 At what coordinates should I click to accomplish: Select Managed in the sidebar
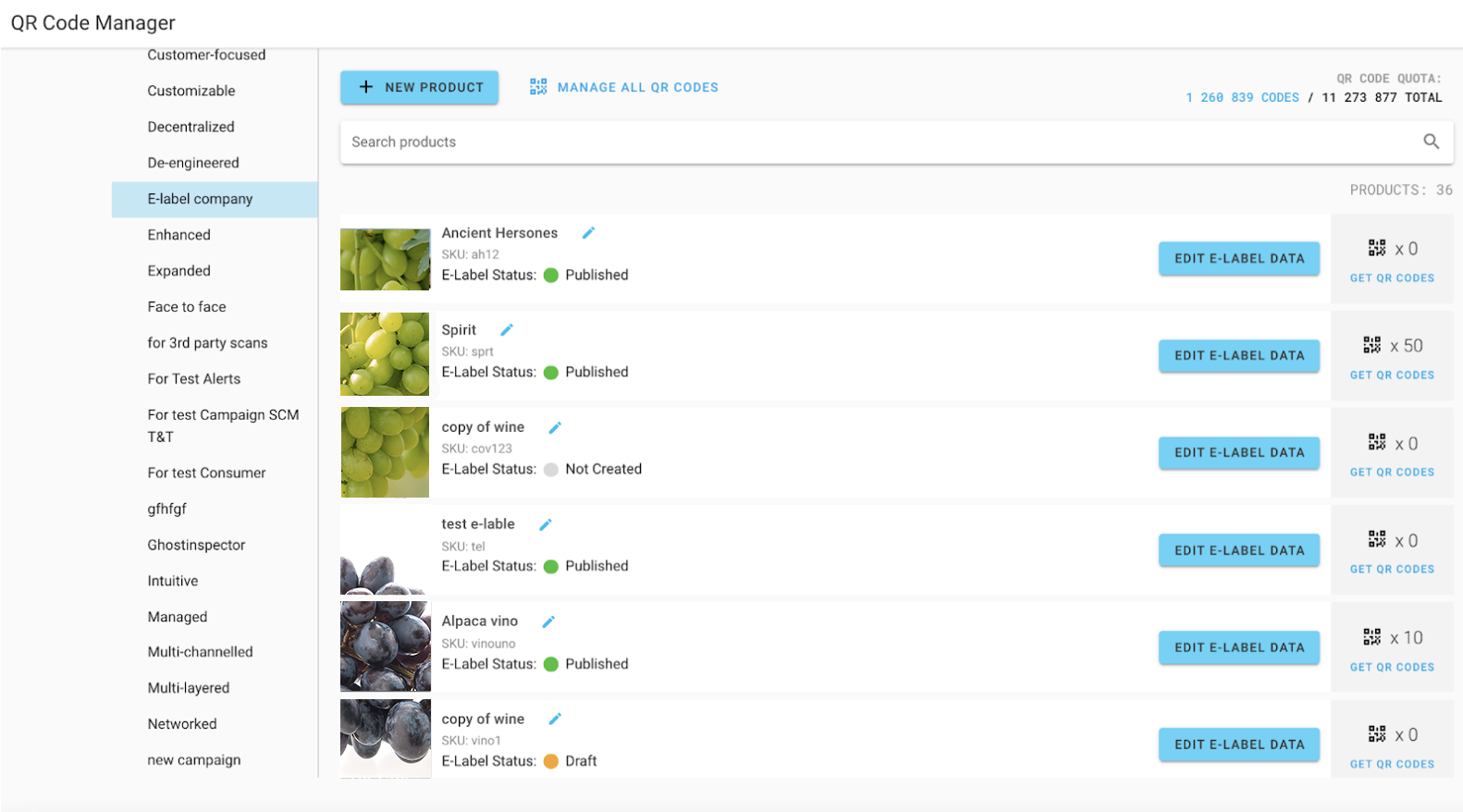[x=178, y=617]
